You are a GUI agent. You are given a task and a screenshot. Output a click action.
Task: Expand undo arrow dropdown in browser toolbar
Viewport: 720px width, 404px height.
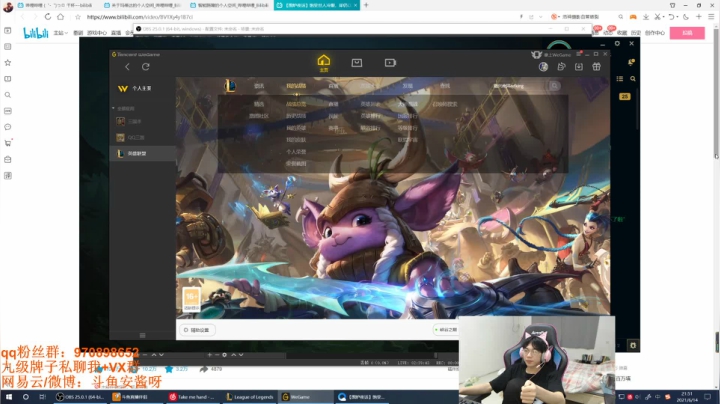pos(677,17)
